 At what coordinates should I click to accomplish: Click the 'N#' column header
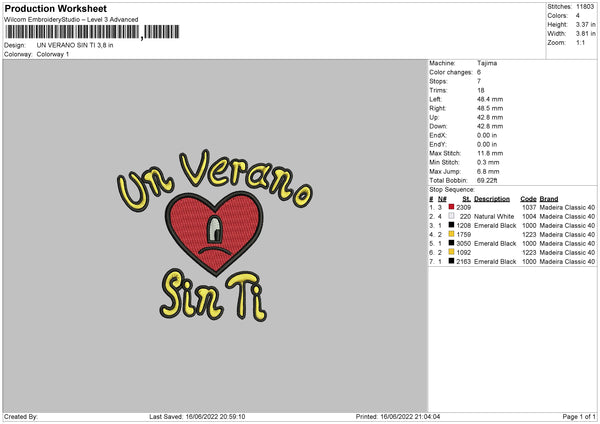pyautogui.click(x=442, y=199)
